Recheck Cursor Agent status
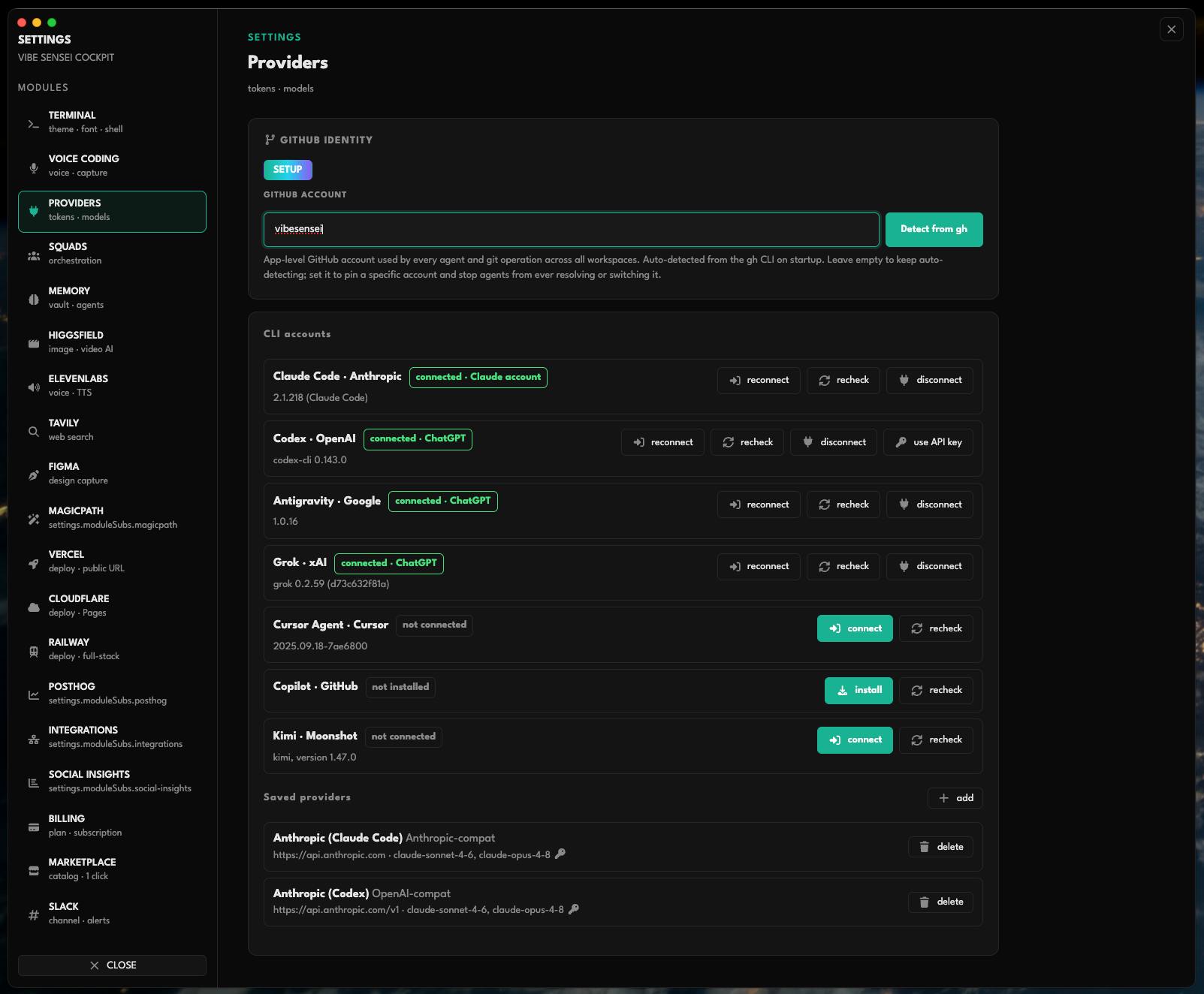The image size is (1204, 994). click(x=936, y=629)
